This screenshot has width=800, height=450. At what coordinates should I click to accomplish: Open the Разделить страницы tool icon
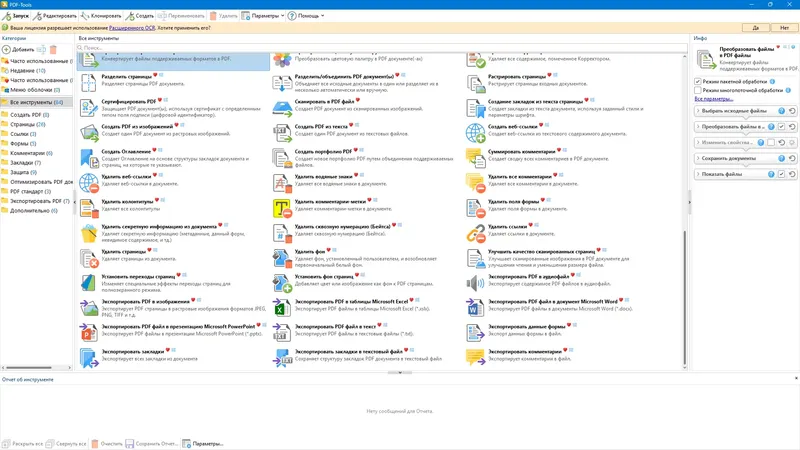coord(89,83)
